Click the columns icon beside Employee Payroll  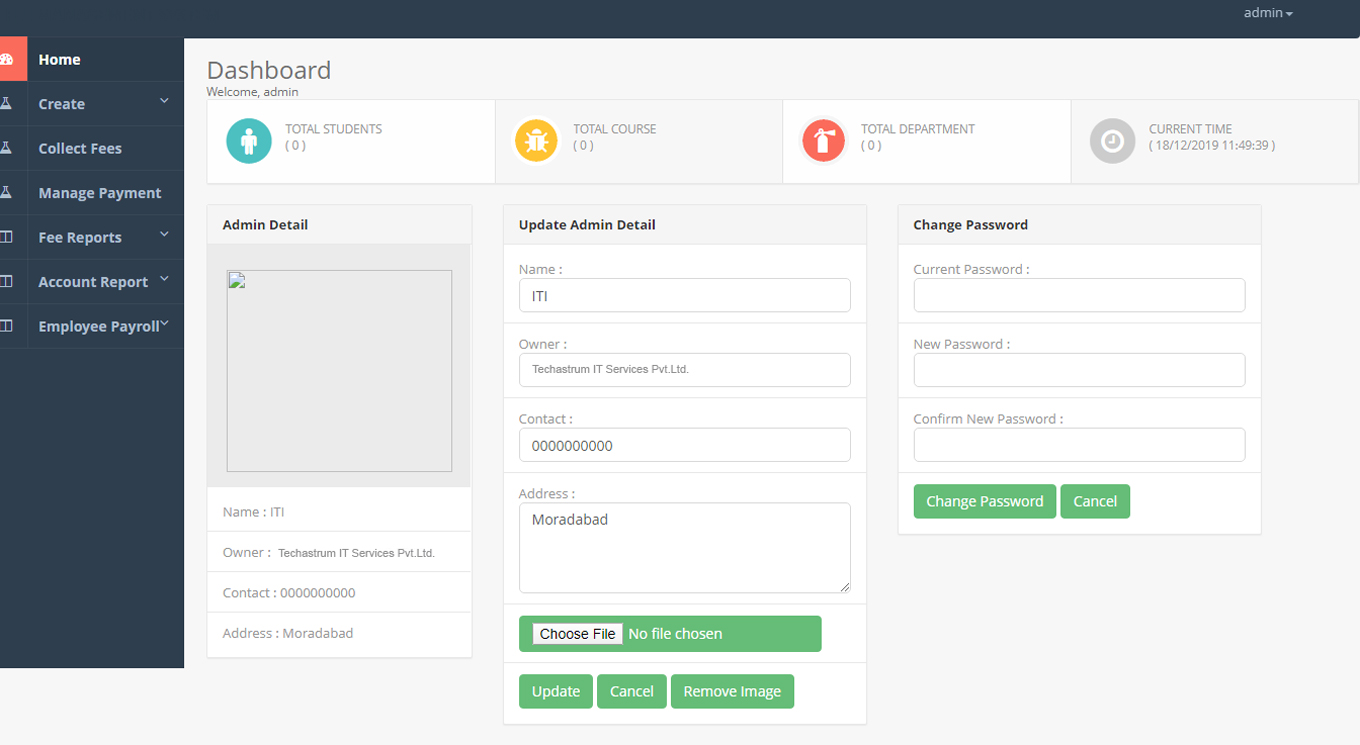[x=6, y=326]
